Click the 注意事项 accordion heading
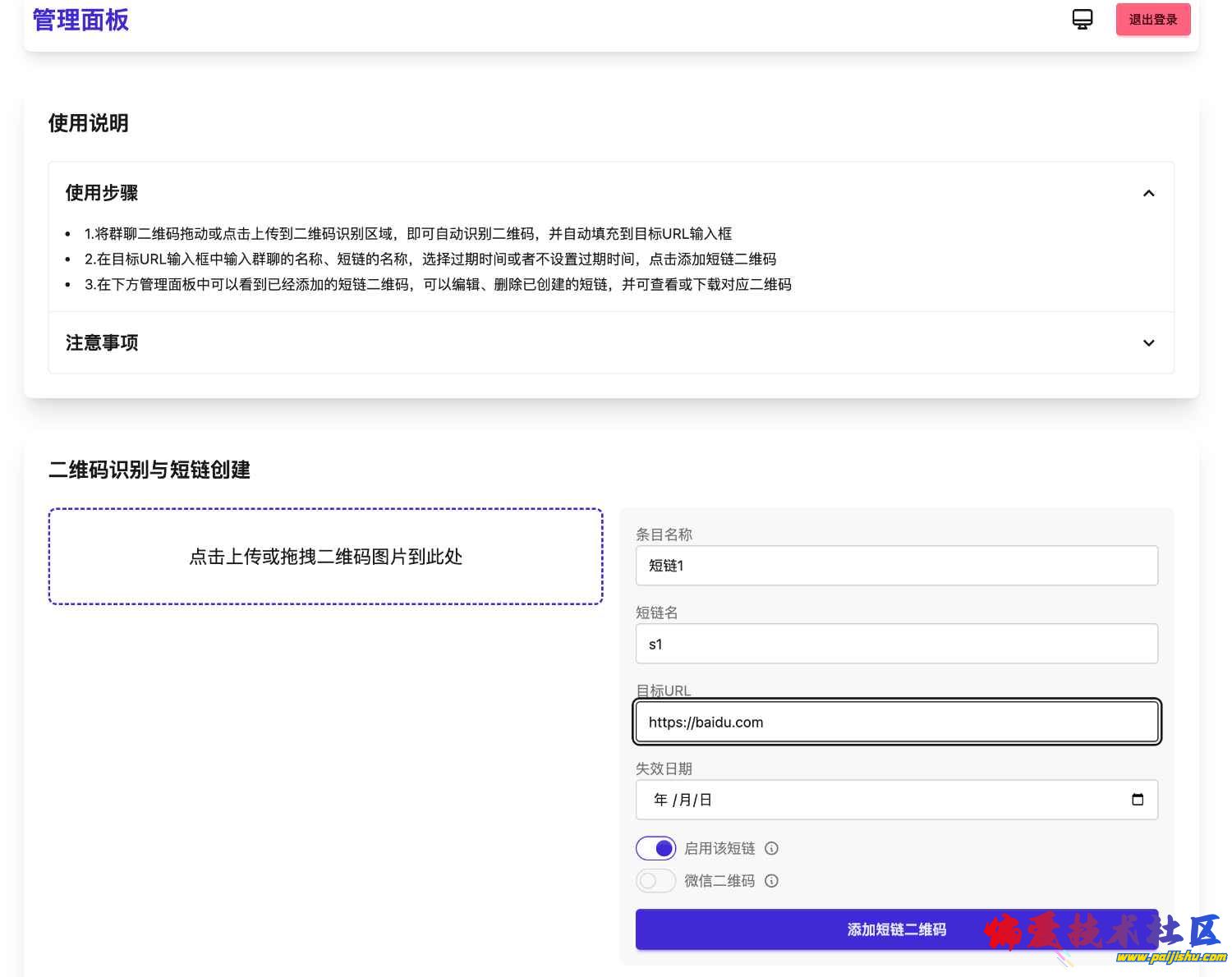The image size is (1232, 977). tap(102, 343)
